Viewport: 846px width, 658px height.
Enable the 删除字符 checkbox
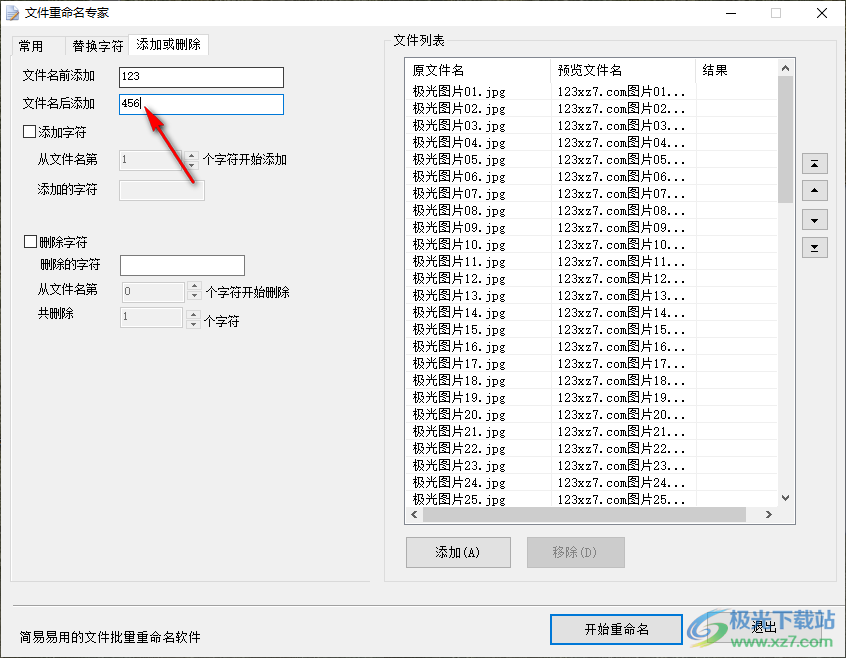(x=30, y=241)
